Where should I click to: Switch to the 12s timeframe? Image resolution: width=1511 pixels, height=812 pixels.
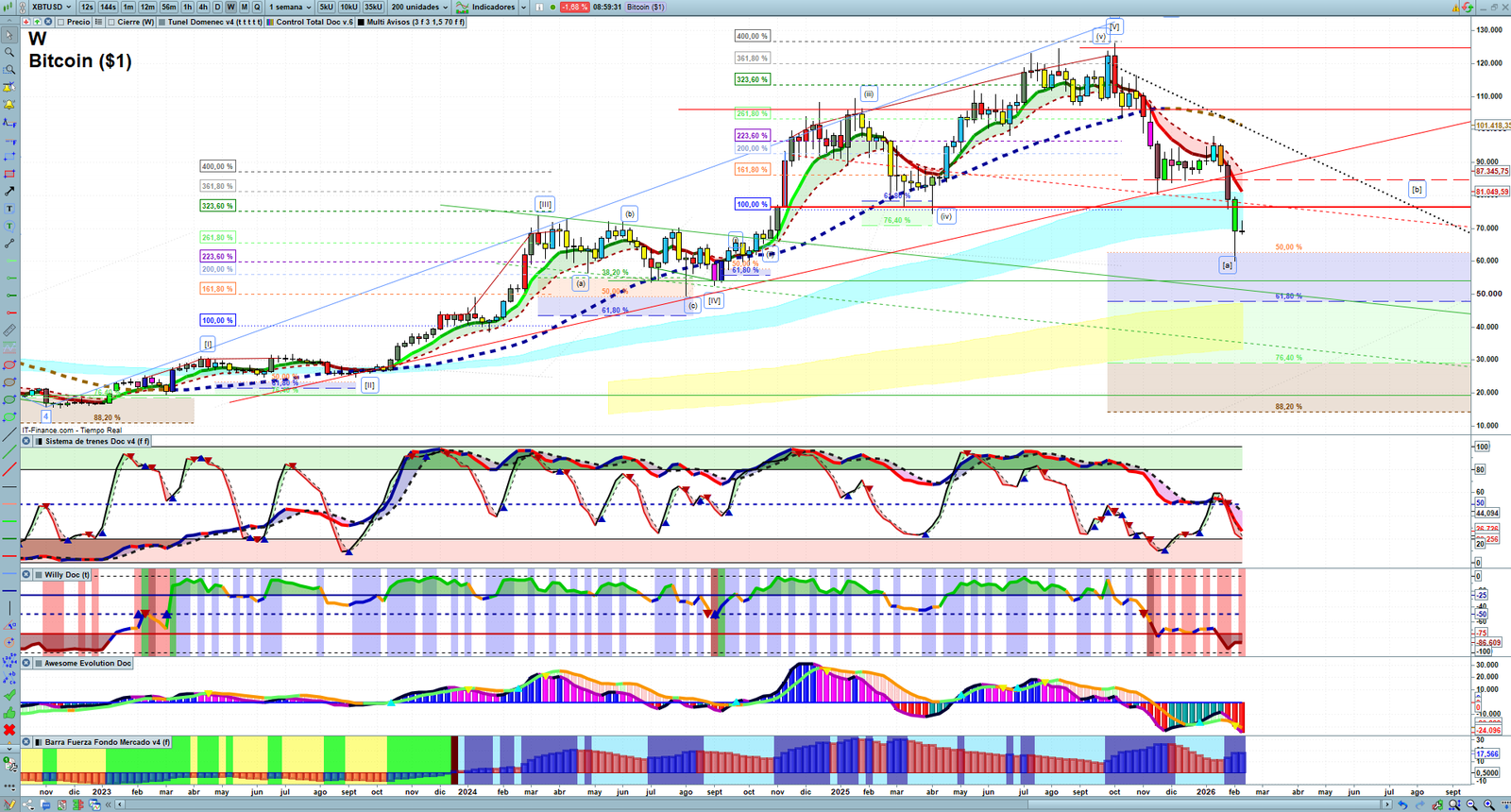click(x=87, y=7)
